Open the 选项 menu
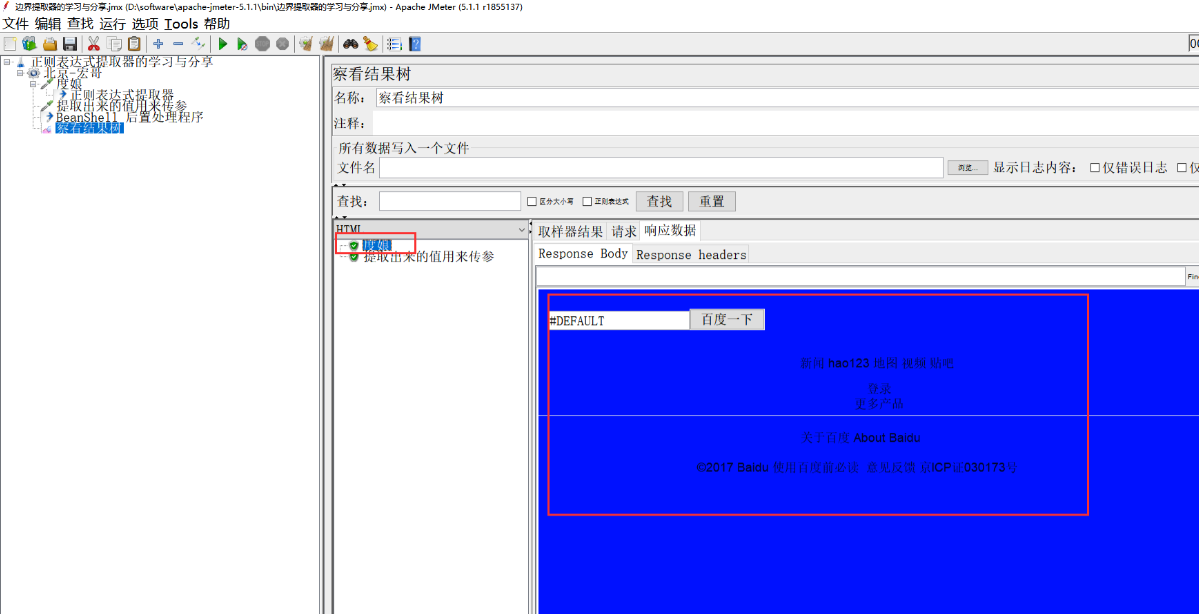Image resolution: width=1199 pixels, height=614 pixels. coord(145,24)
